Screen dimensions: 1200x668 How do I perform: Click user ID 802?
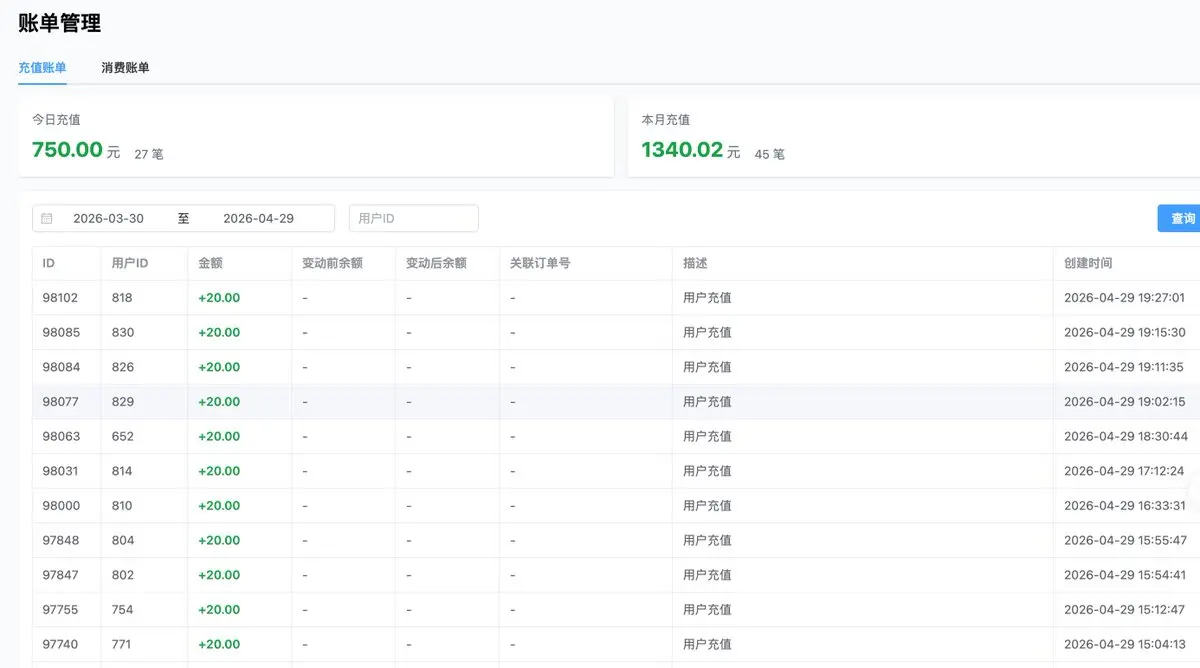(123, 575)
